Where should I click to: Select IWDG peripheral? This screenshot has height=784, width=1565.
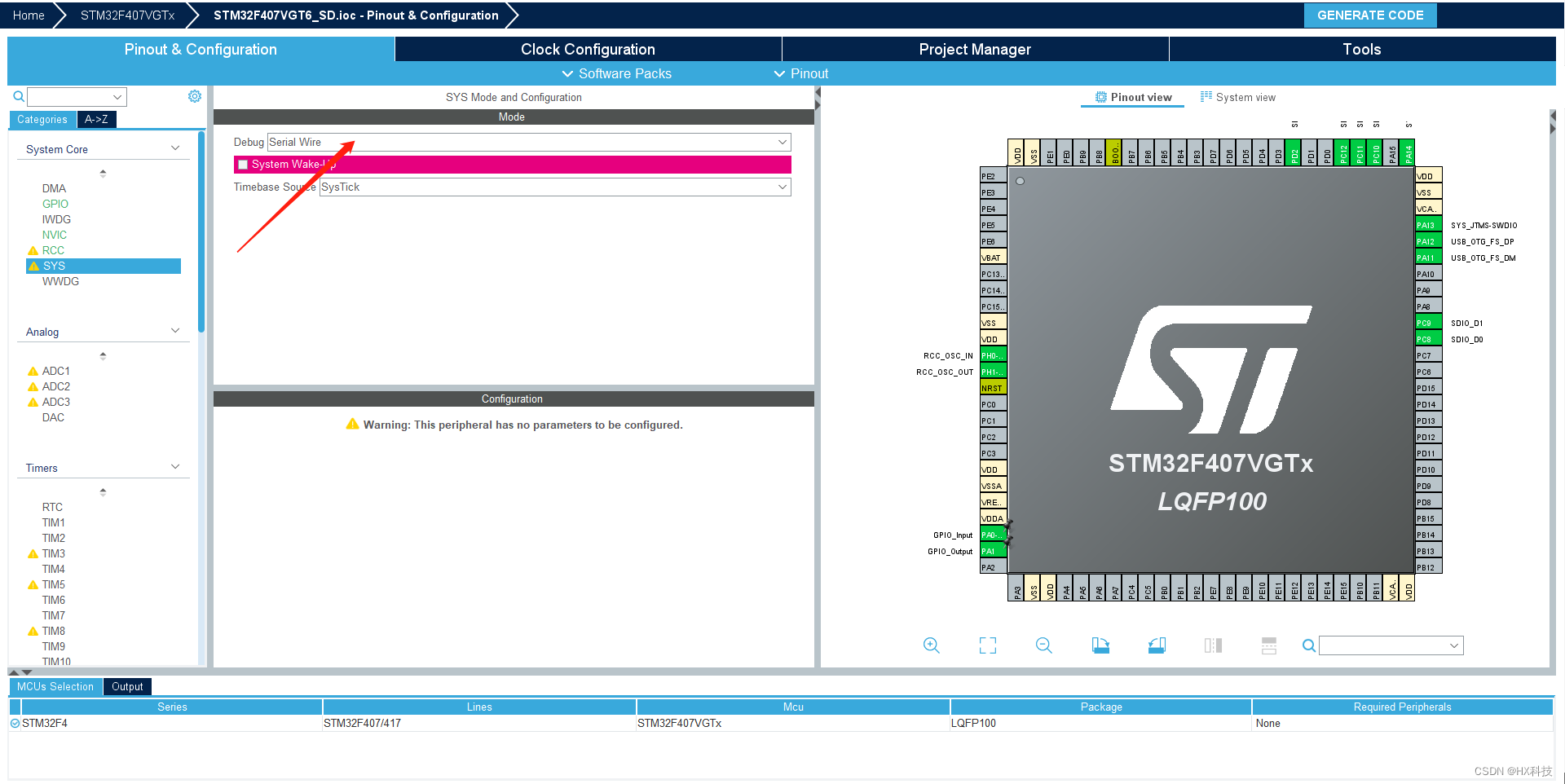[56, 219]
